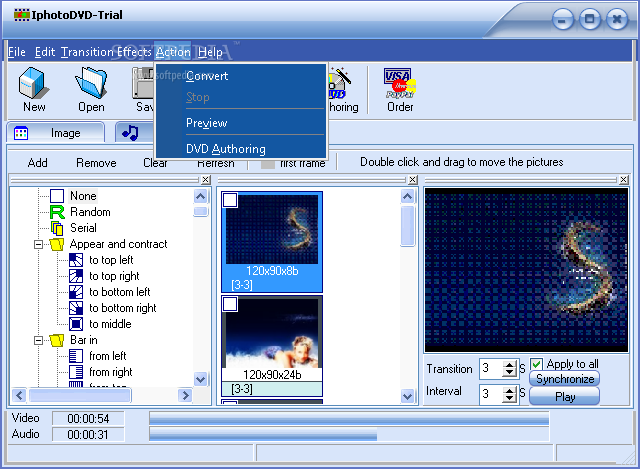Tick the checkbox on the 120x90x24b thumbnail
This screenshot has width=640, height=469.
pyautogui.click(x=230, y=304)
